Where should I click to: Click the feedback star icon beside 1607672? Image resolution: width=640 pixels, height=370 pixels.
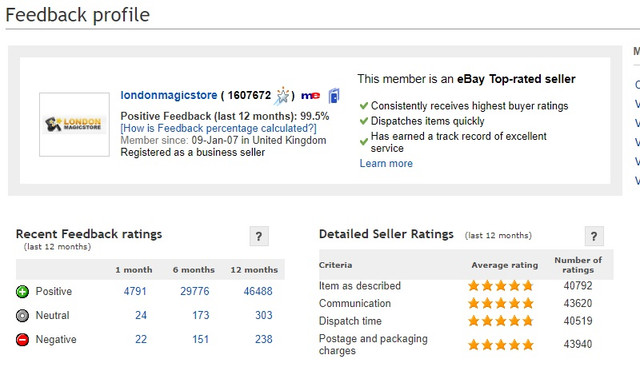282,96
